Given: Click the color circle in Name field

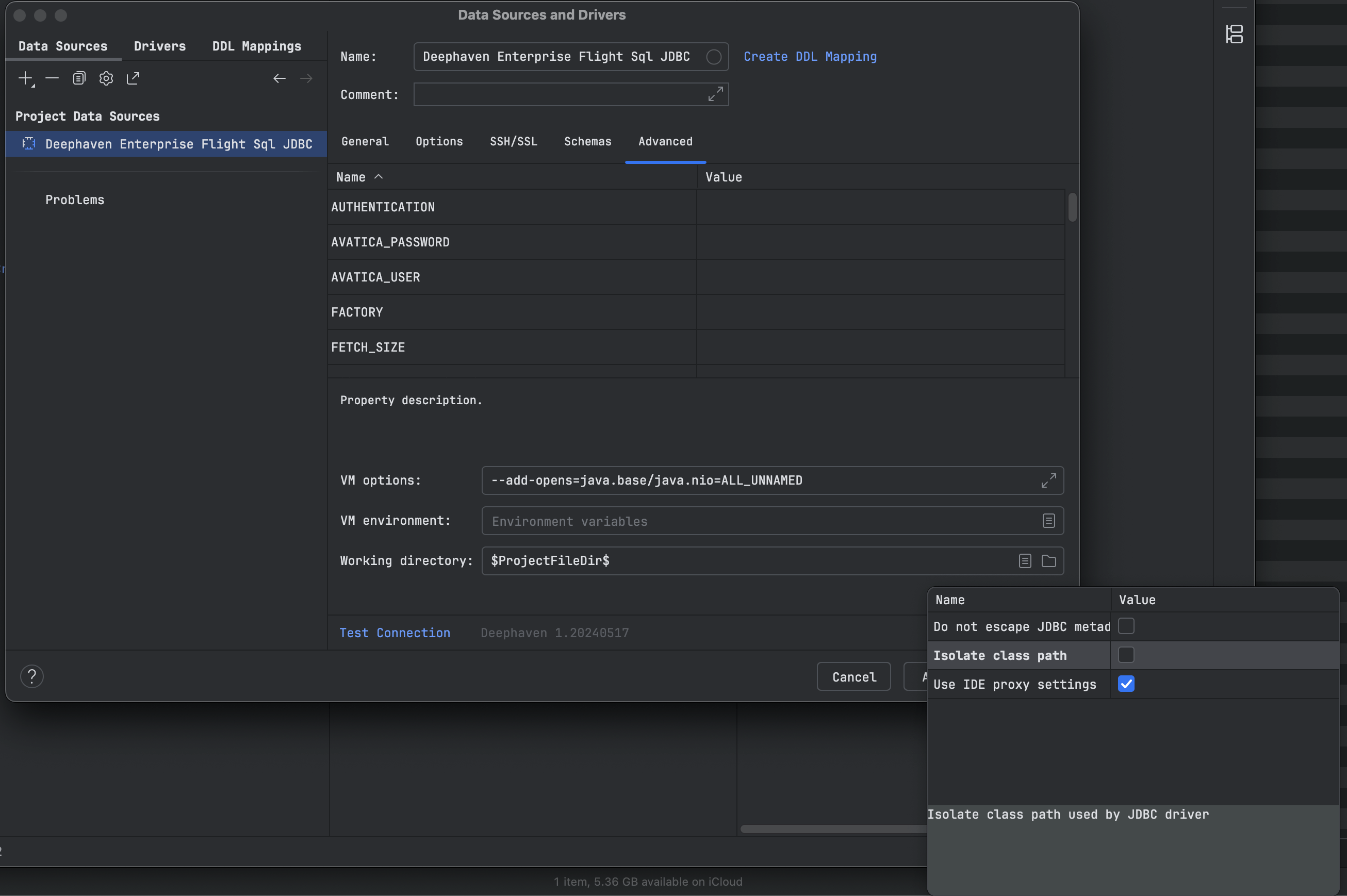Looking at the screenshot, I should click(713, 57).
